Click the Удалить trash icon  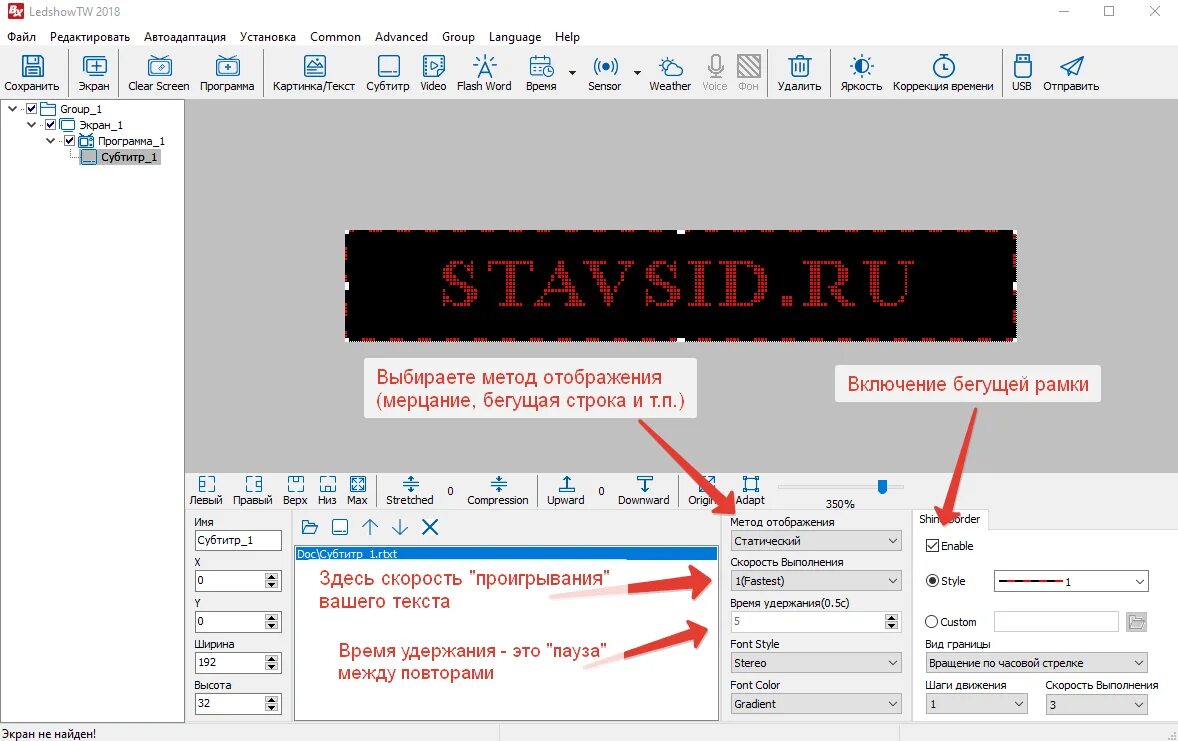(x=799, y=67)
